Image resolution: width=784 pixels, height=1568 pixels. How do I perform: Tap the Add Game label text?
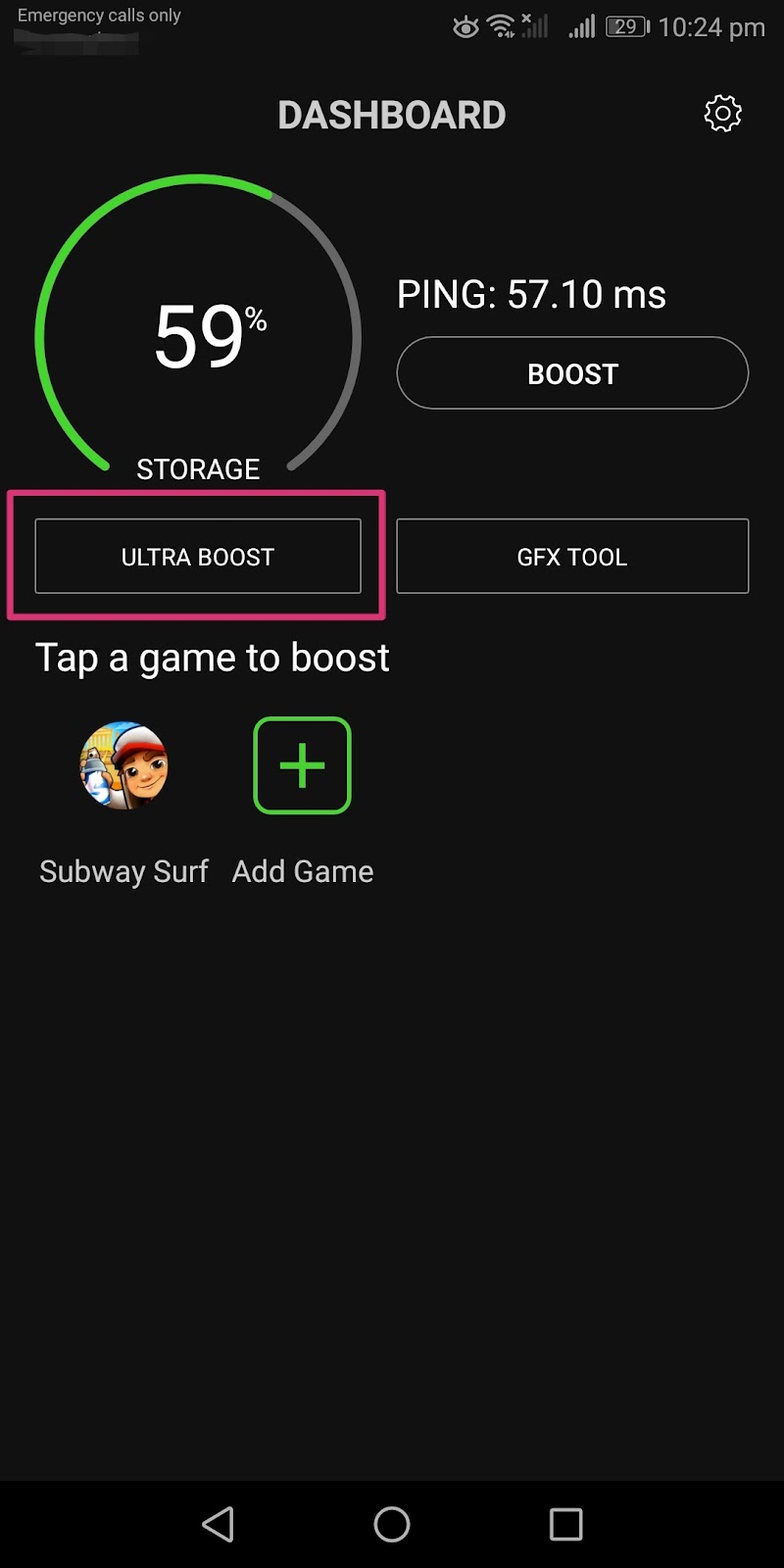[x=303, y=871]
